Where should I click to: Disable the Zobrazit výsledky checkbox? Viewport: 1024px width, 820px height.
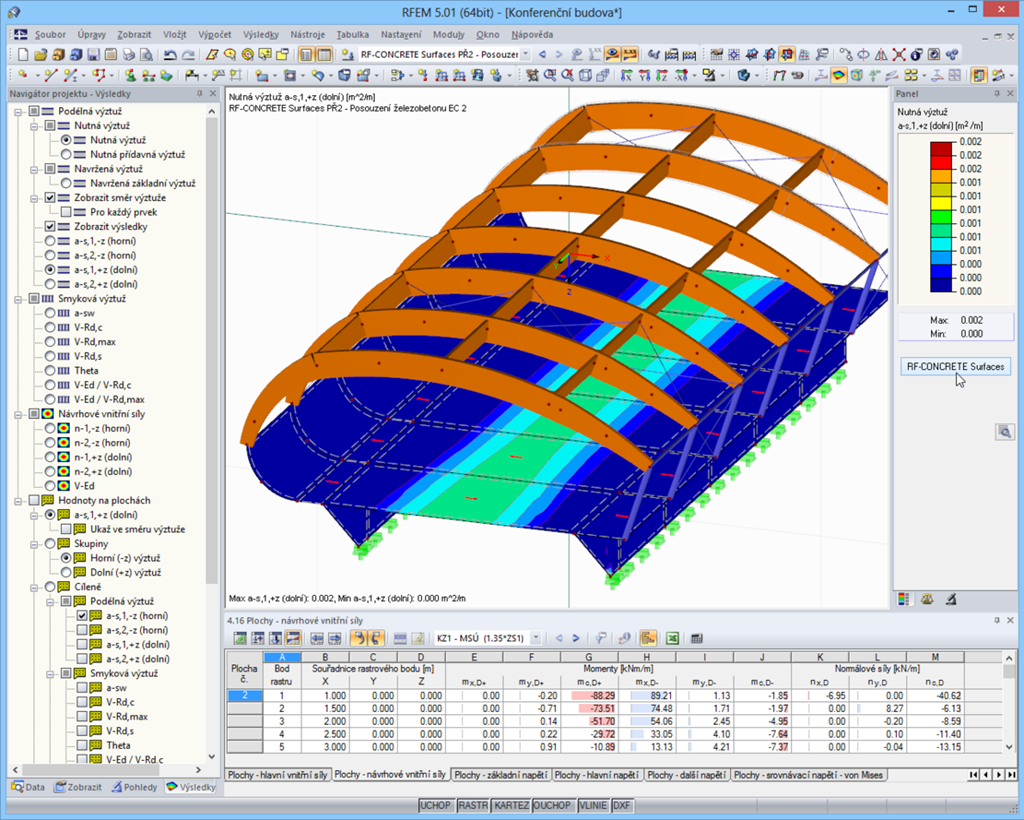pyautogui.click(x=49, y=226)
